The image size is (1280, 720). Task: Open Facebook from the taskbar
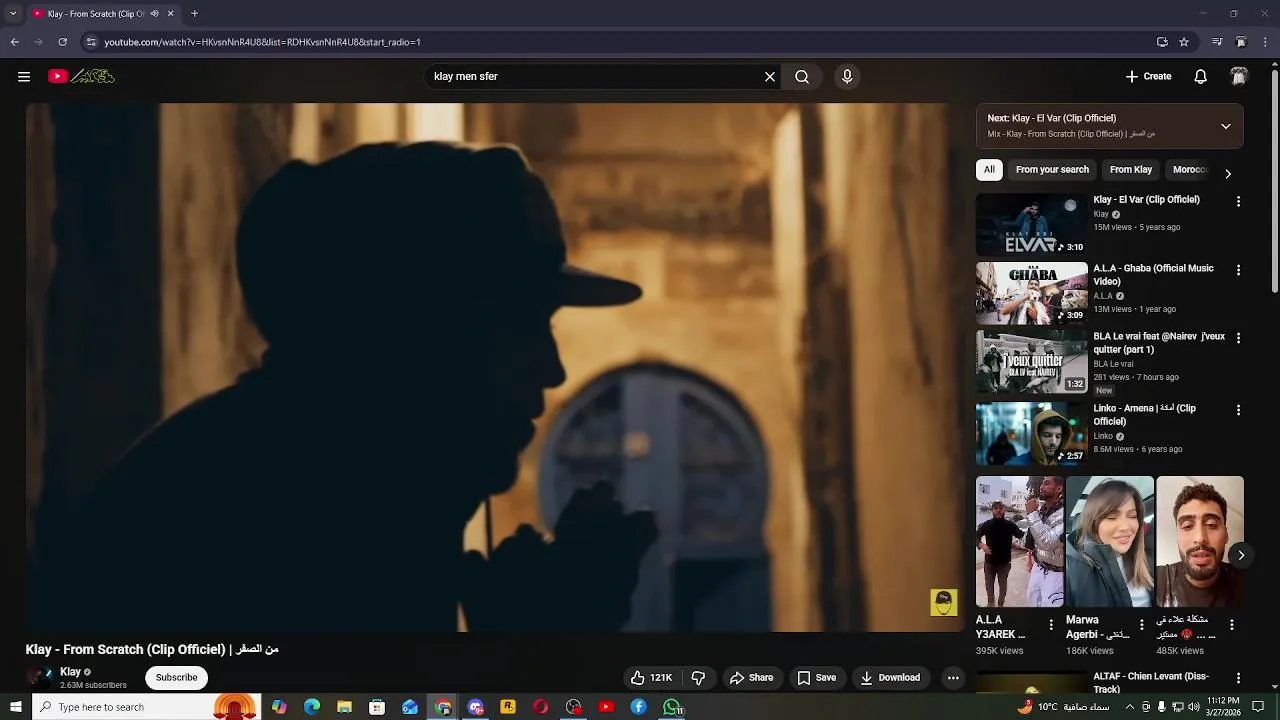638,707
